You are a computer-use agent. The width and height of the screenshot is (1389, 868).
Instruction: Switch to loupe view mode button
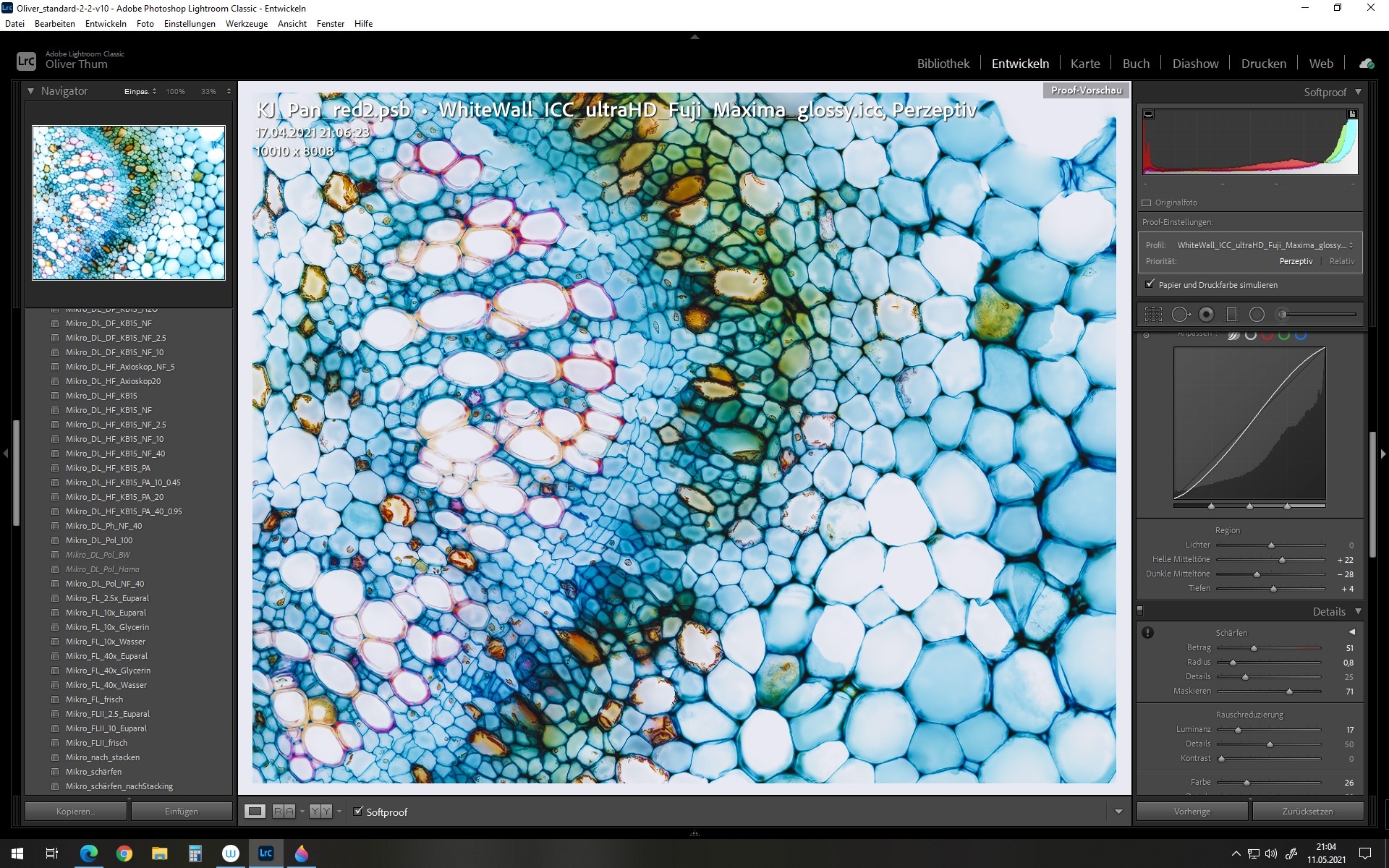[x=255, y=812]
